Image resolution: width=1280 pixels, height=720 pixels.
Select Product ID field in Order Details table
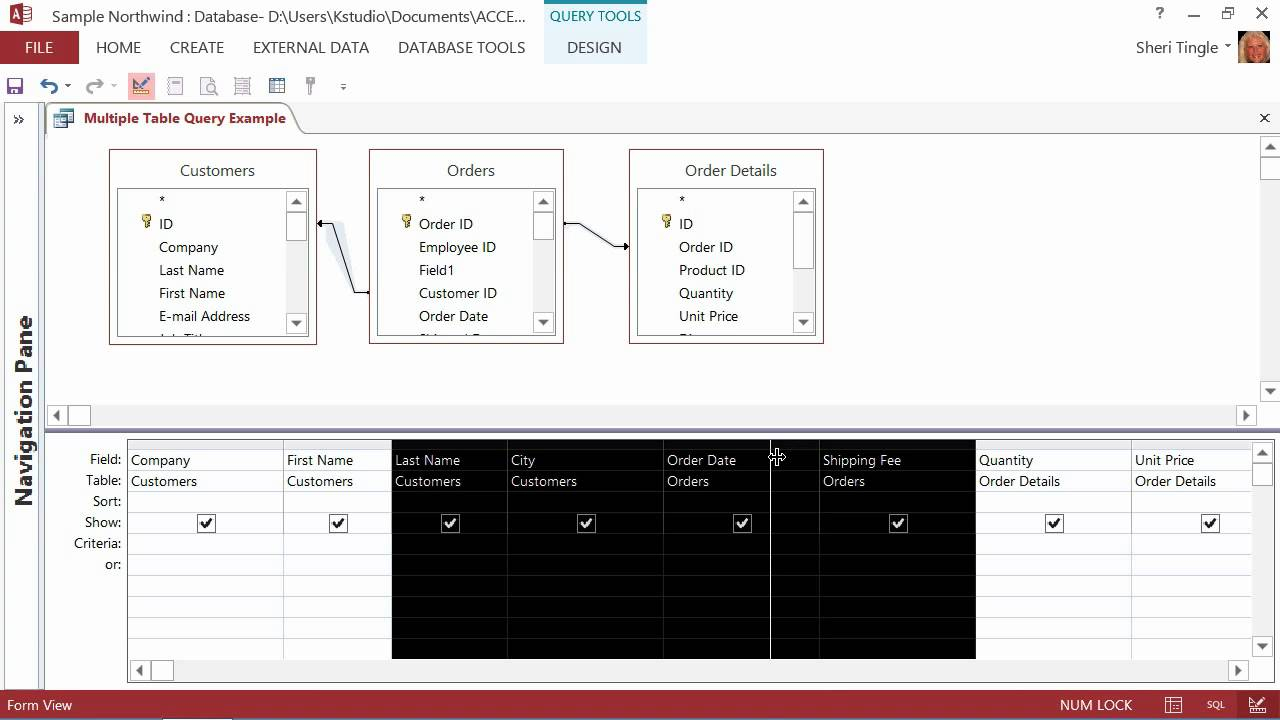(x=711, y=270)
